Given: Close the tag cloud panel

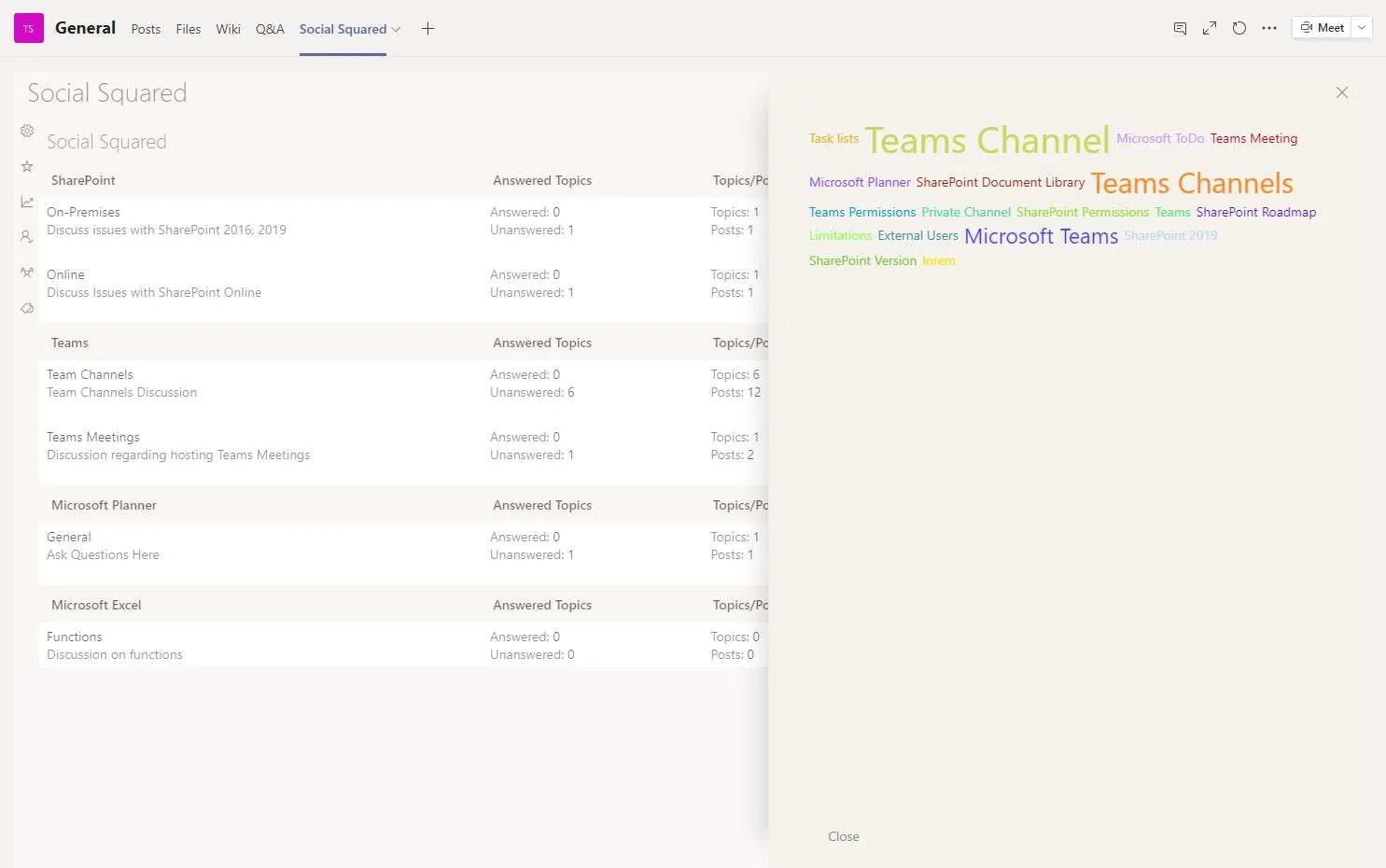Looking at the screenshot, I should pyautogui.click(x=1342, y=92).
